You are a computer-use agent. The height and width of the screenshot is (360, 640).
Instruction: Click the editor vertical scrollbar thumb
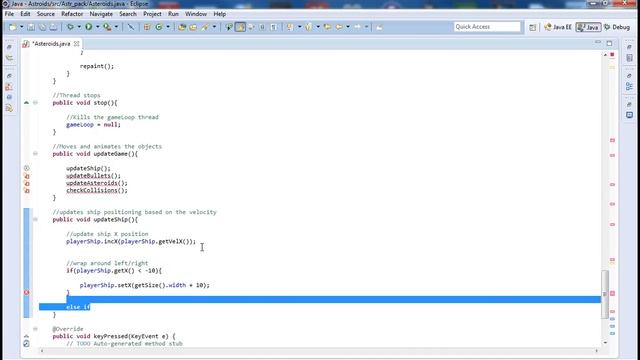click(x=605, y=293)
